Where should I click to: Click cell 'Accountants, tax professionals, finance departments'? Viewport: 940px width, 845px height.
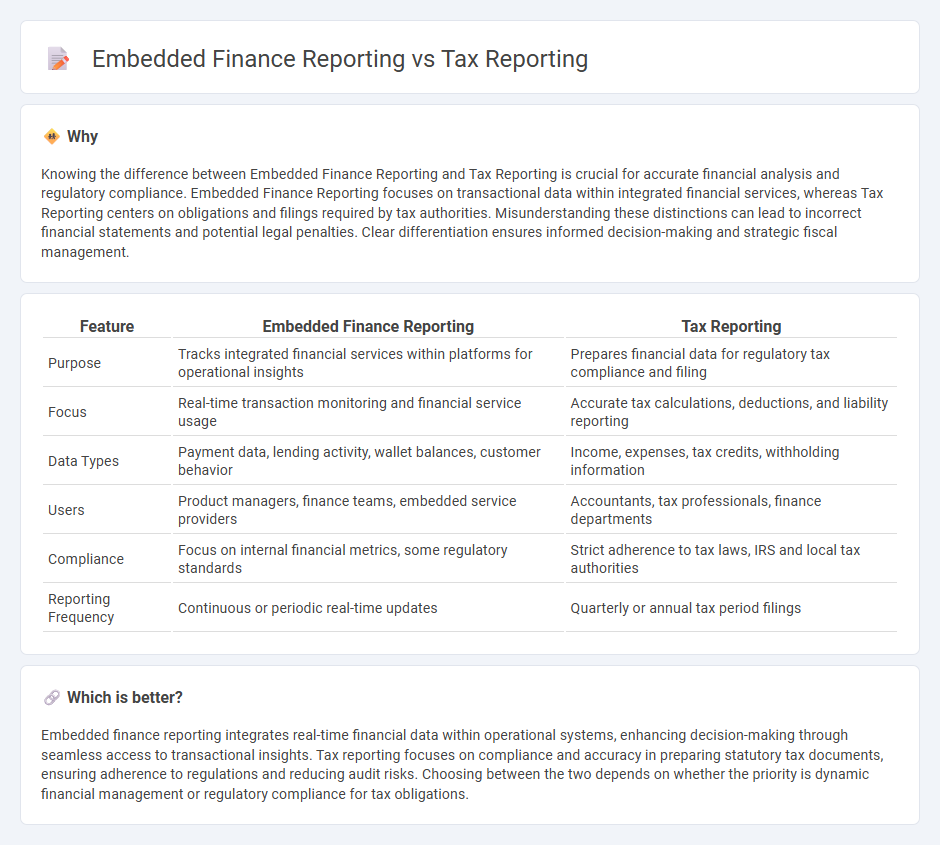click(731, 510)
